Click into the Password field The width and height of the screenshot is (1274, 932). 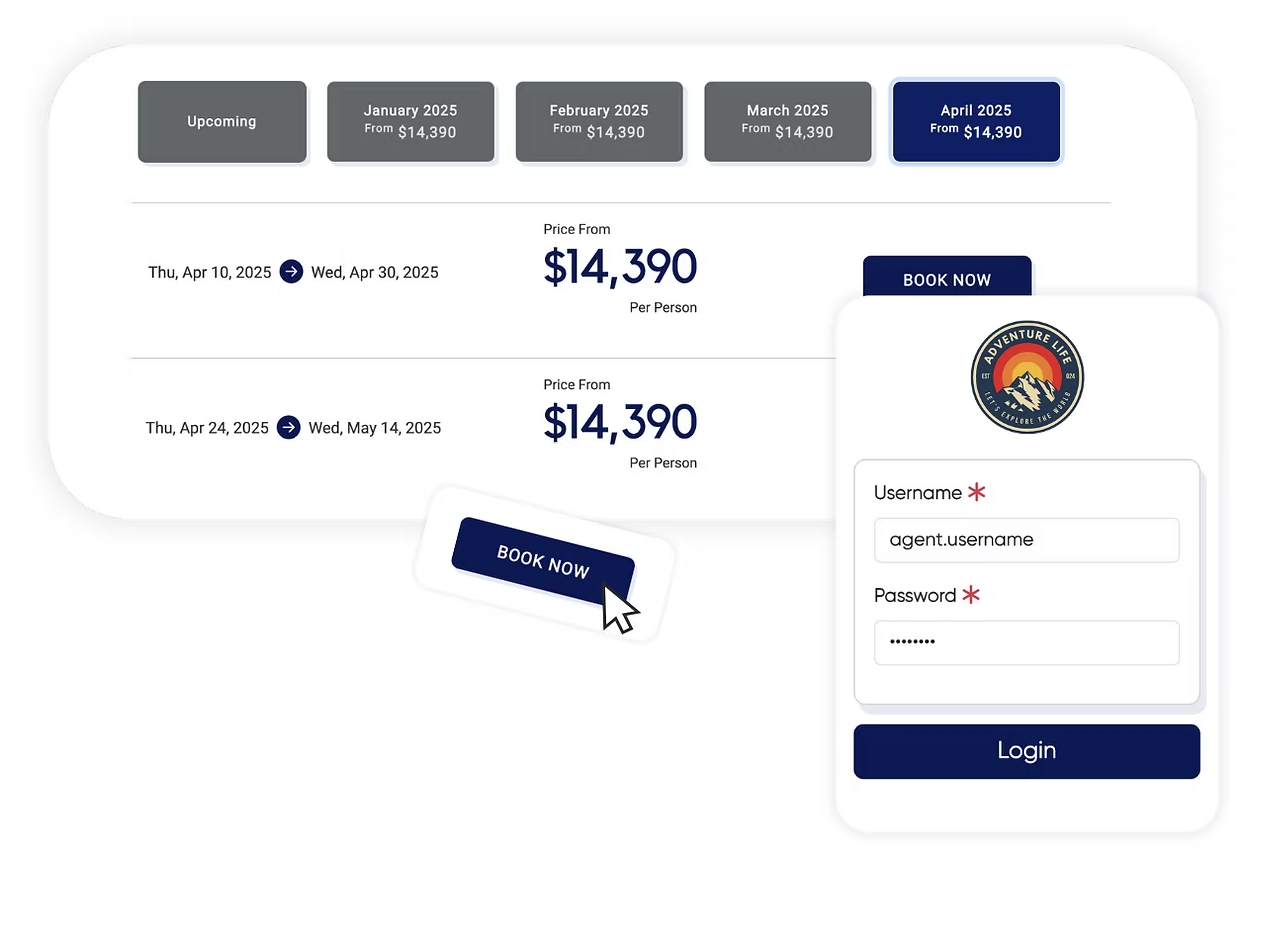click(1026, 643)
